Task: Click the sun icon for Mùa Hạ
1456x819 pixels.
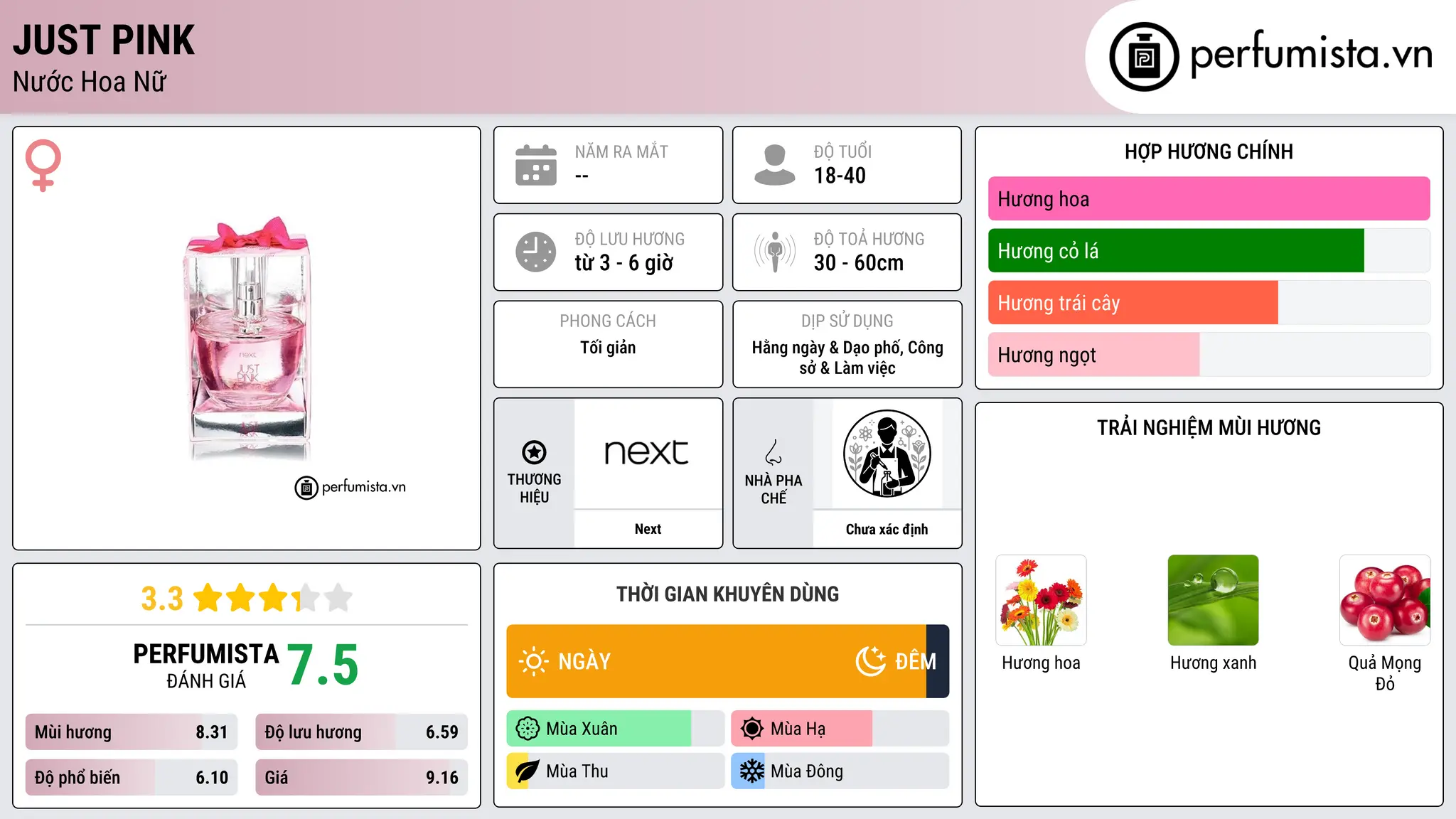Action: click(752, 729)
